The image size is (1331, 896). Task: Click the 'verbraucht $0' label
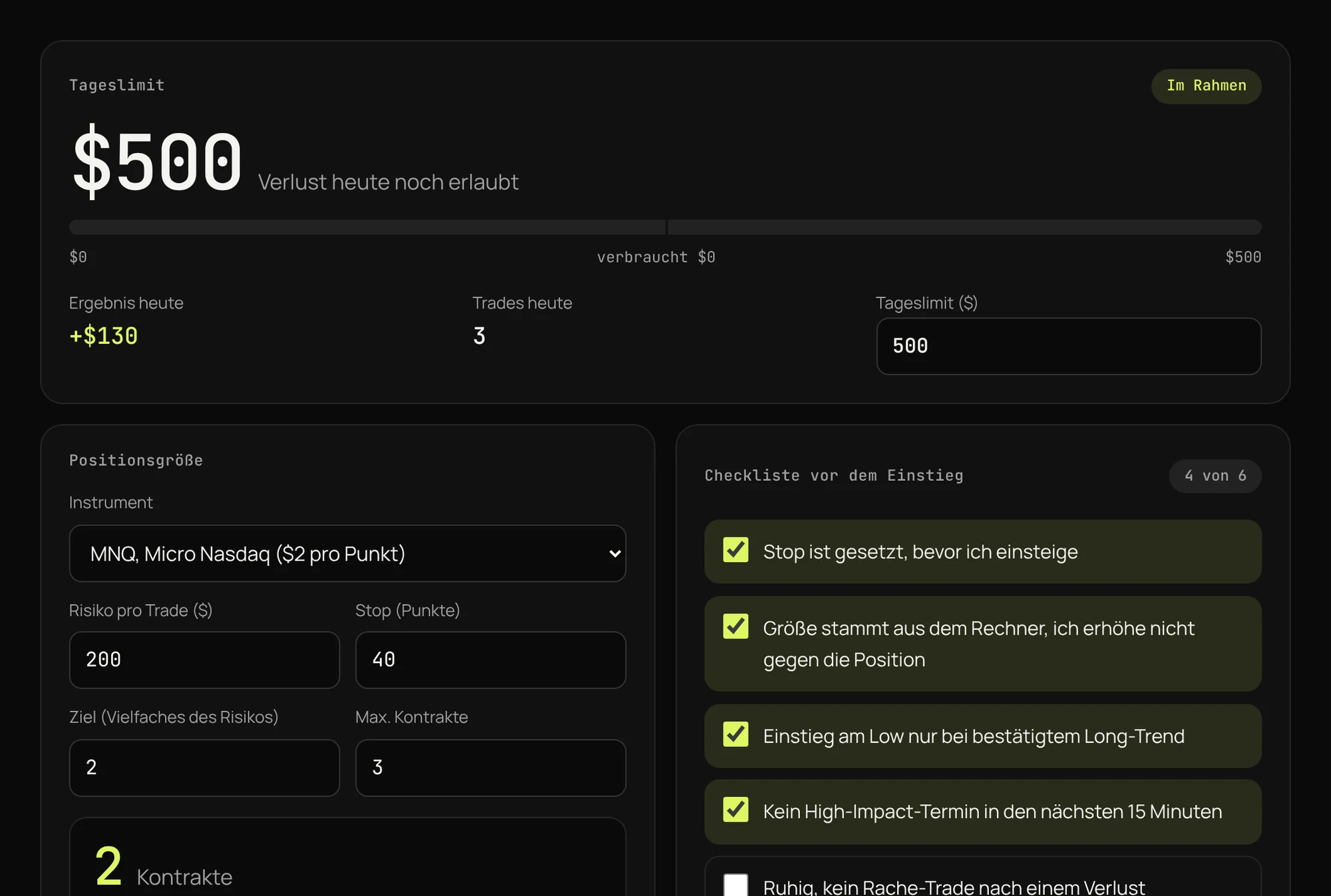[x=656, y=257]
